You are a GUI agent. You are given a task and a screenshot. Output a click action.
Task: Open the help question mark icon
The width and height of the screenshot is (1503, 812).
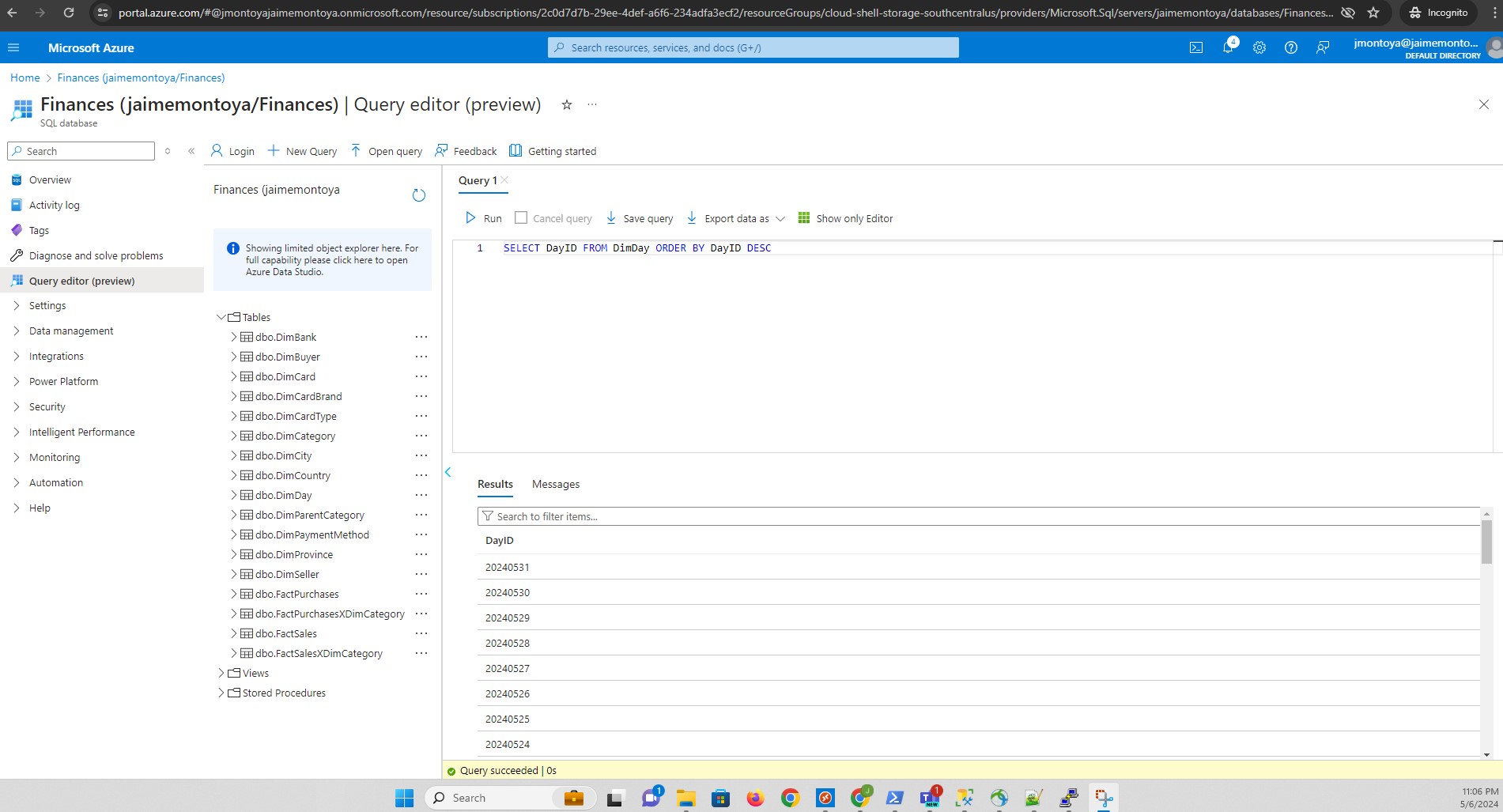1291,47
